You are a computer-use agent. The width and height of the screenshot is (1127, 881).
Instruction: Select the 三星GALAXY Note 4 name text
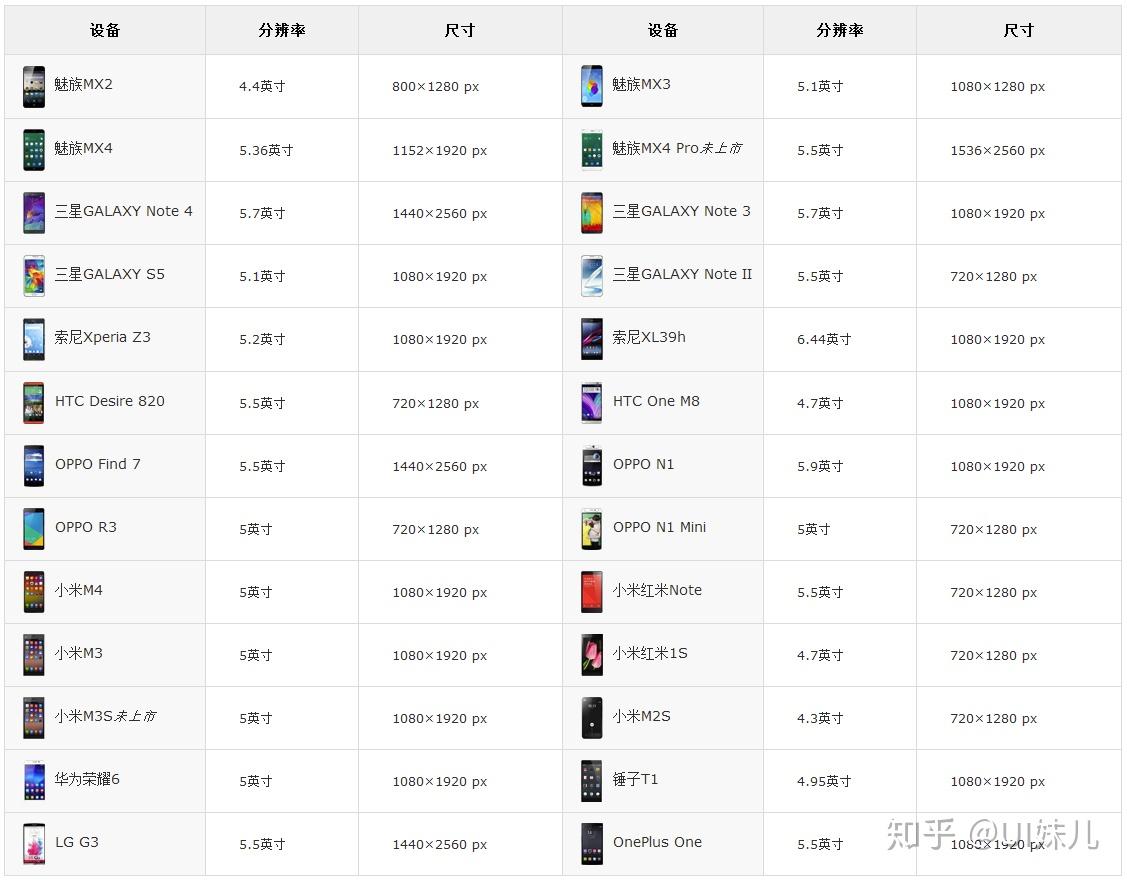(124, 211)
